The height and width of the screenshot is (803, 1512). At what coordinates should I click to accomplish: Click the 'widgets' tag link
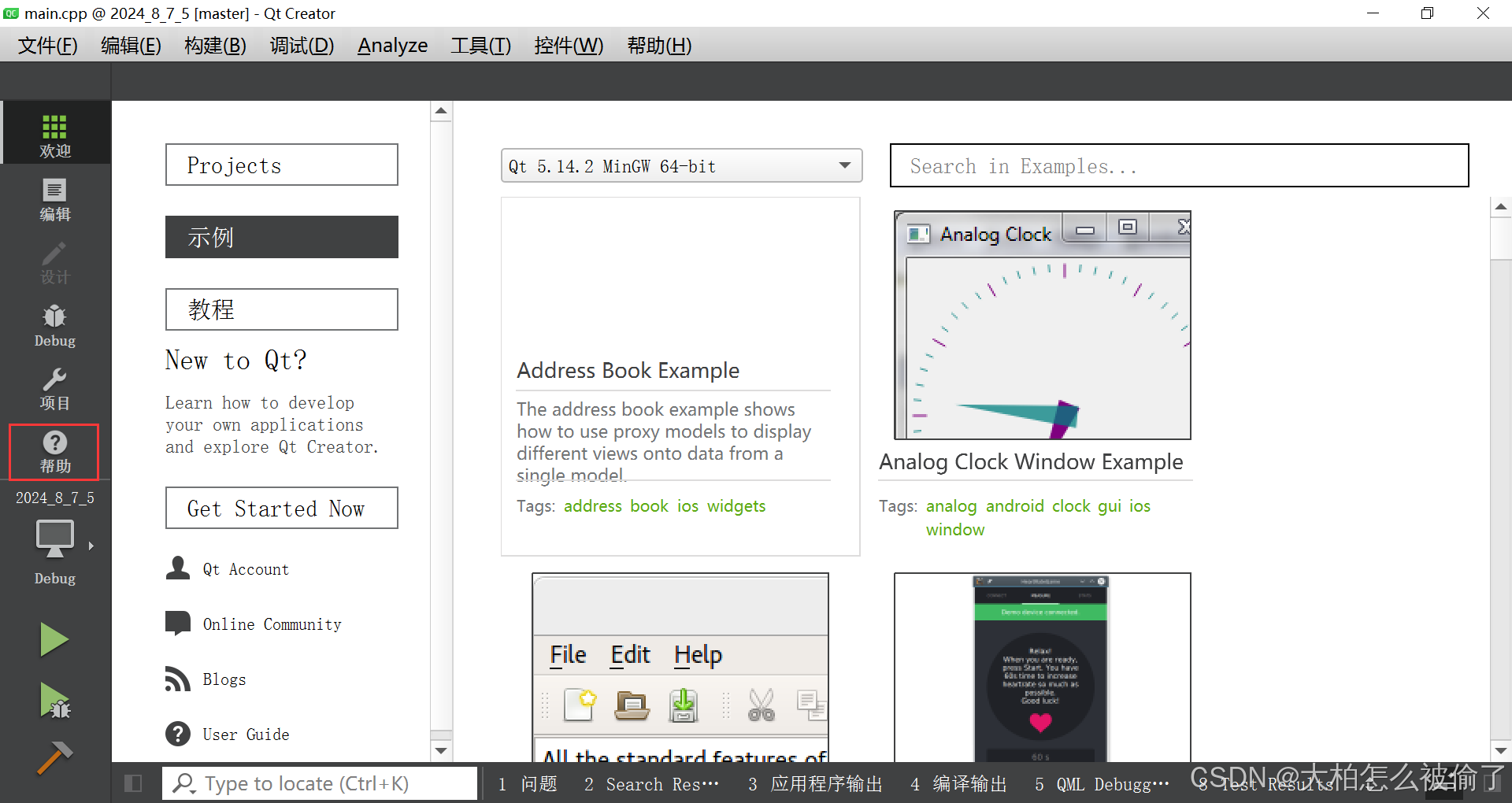[736, 506]
